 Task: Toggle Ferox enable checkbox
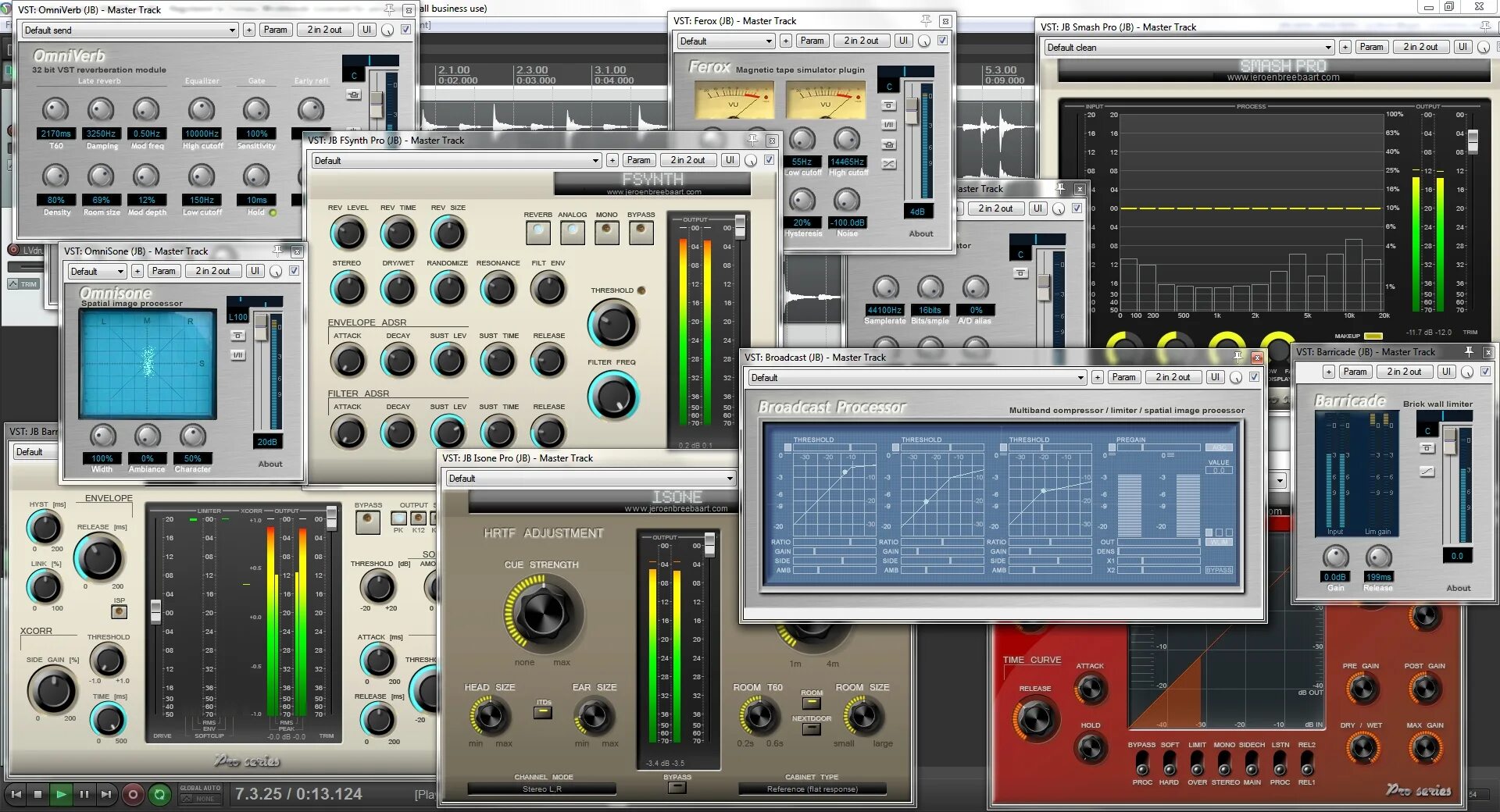pyautogui.click(x=942, y=41)
